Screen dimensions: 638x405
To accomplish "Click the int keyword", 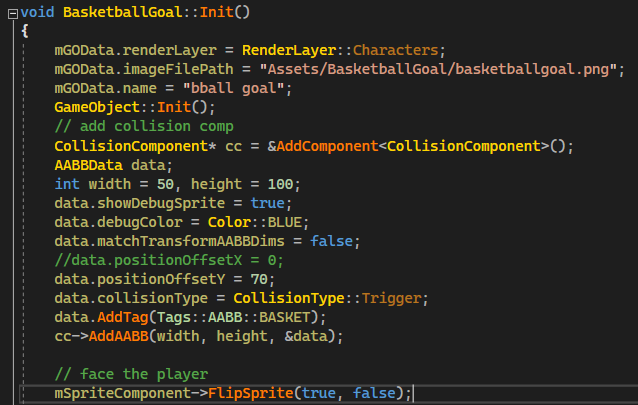I will [67, 184].
